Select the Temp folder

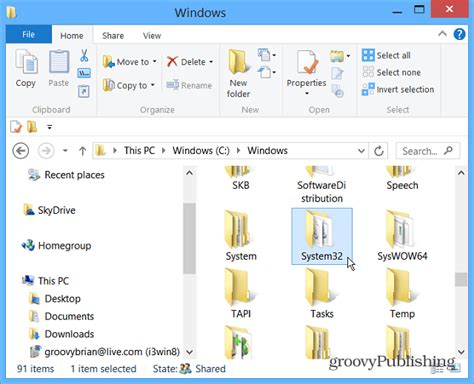point(402,294)
